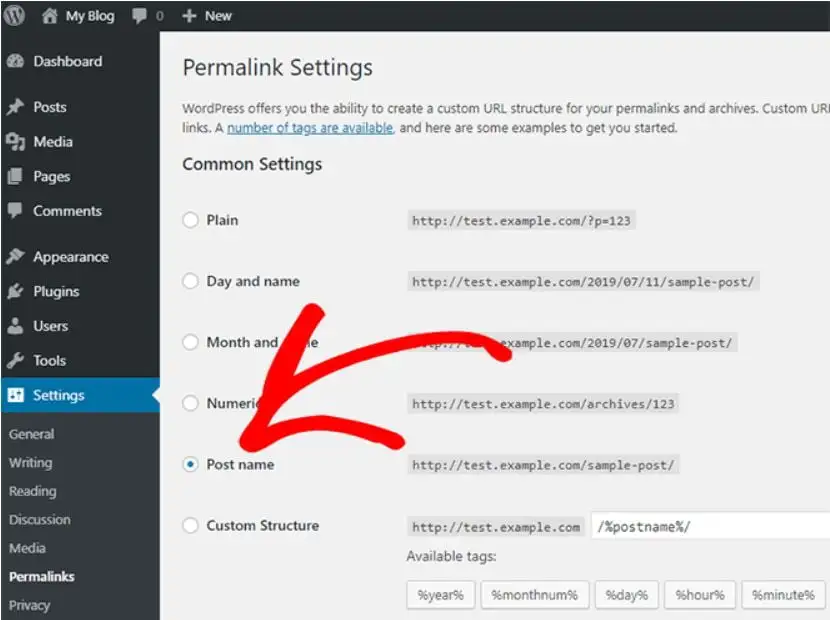The width and height of the screenshot is (830, 620).
Task: Open My Blog home icon
Action: click(49, 16)
